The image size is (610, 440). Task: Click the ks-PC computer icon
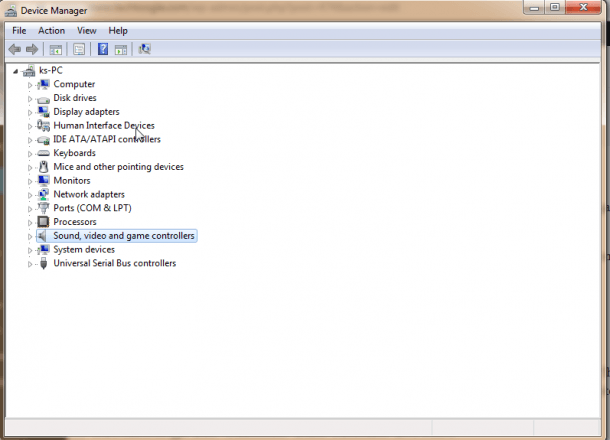click(x=29, y=71)
